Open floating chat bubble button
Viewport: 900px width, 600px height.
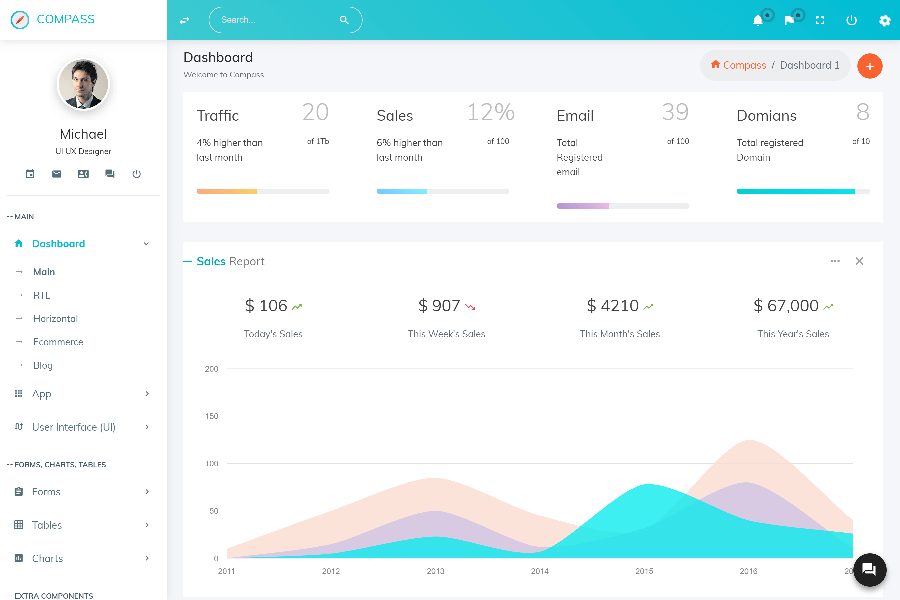(x=868, y=569)
